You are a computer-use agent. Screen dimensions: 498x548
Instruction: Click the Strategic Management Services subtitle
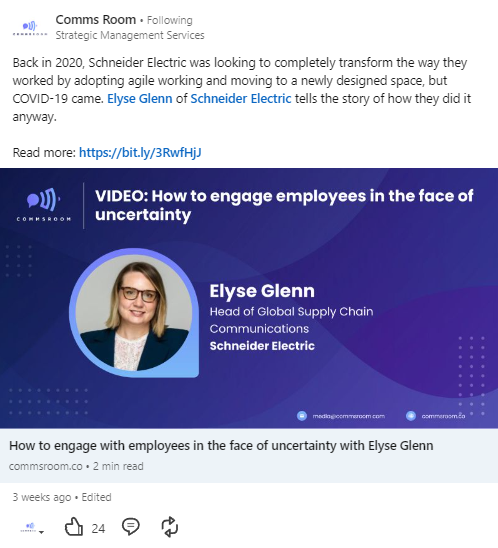pyautogui.click(x=130, y=35)
